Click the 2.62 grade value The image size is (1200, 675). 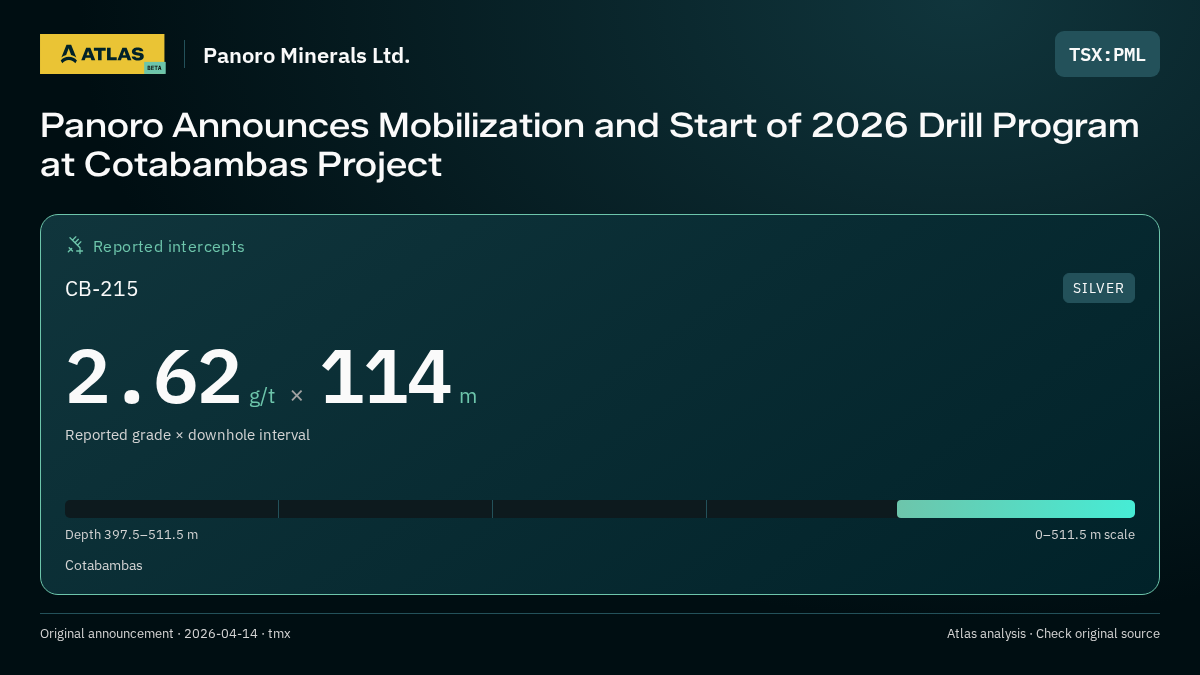tap(153, 377)
